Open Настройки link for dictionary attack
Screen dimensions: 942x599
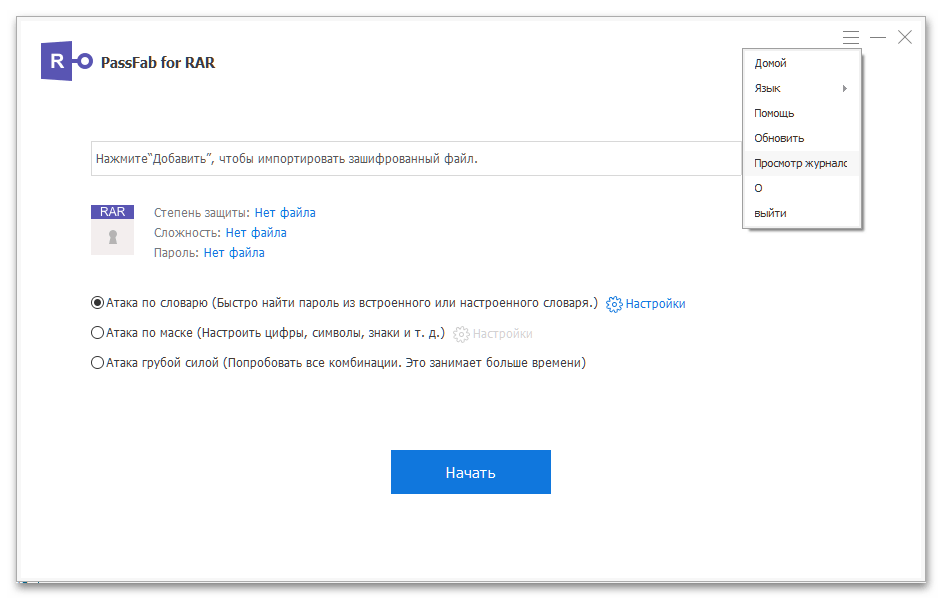(x=655, y=304)
